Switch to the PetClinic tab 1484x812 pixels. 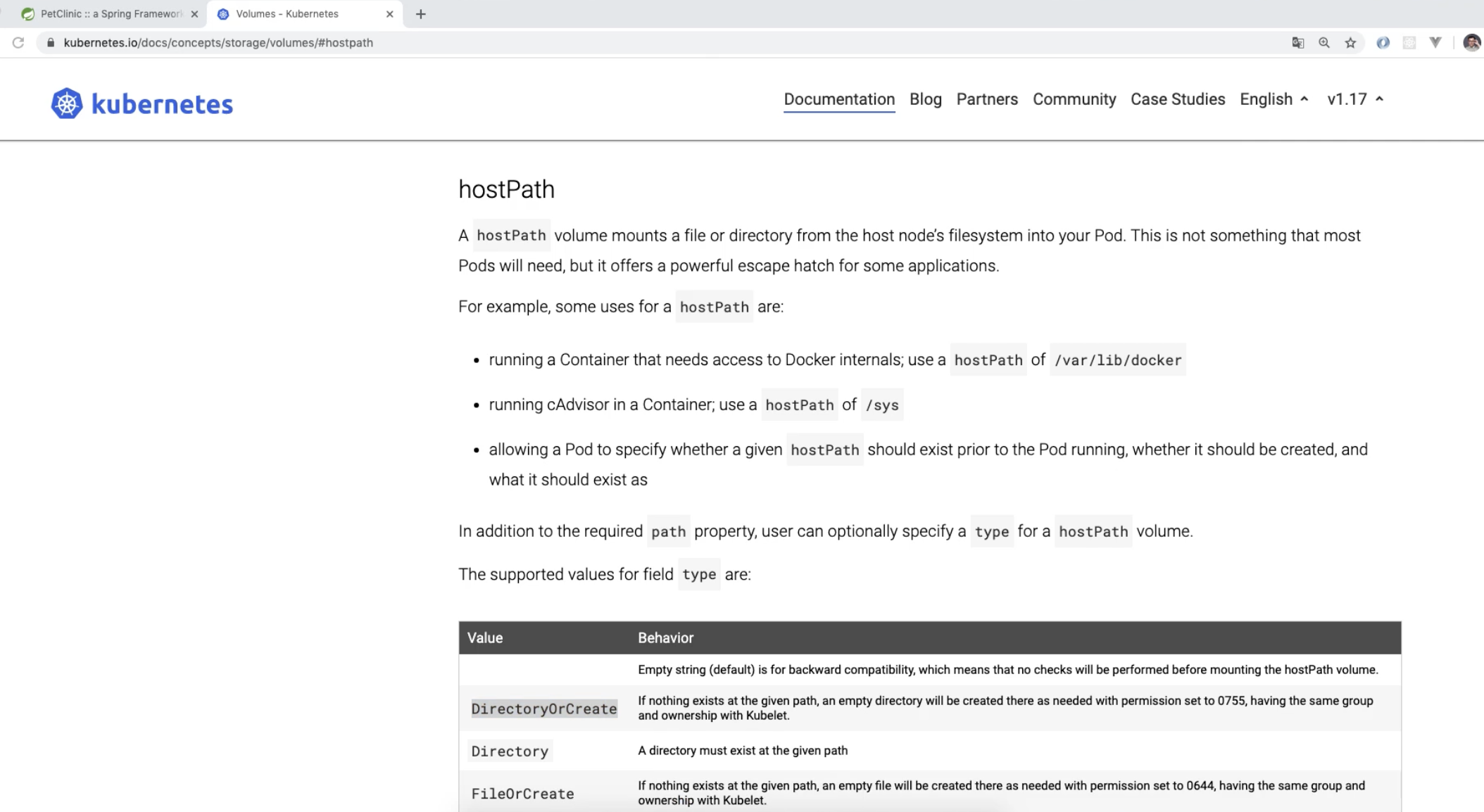[x=109, y=14]
